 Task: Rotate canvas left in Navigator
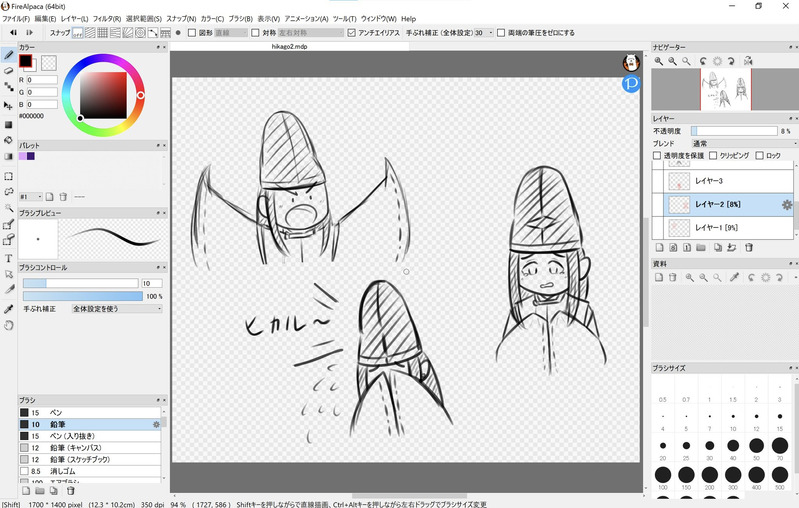coord(703,61)
